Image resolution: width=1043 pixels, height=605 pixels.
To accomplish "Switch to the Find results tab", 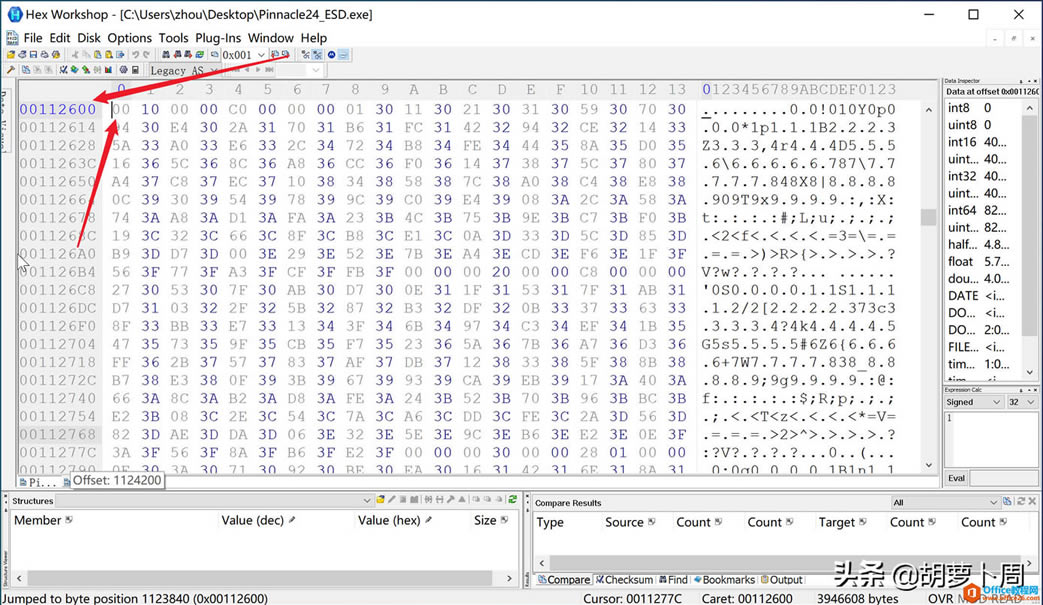I will pyautogui.click(x=674, y=580).
